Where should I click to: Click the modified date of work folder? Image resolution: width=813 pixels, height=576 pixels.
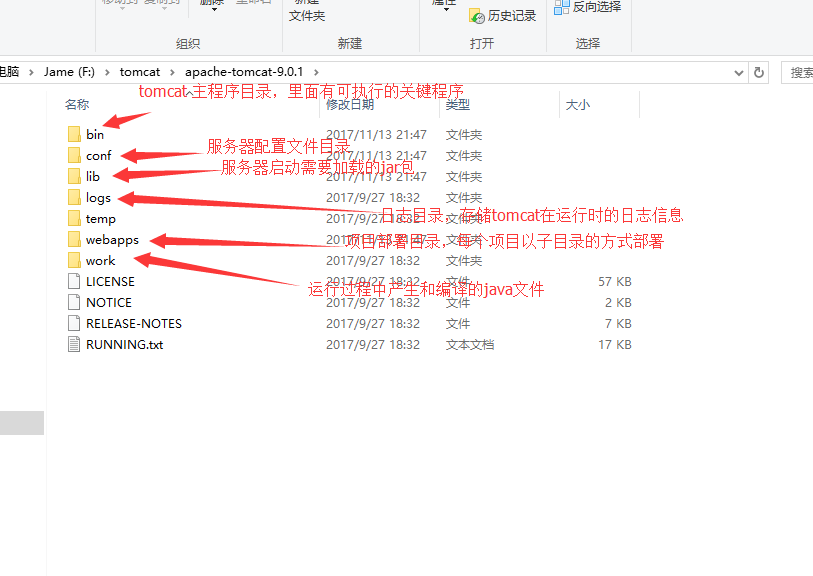click(x=373, y=261)
